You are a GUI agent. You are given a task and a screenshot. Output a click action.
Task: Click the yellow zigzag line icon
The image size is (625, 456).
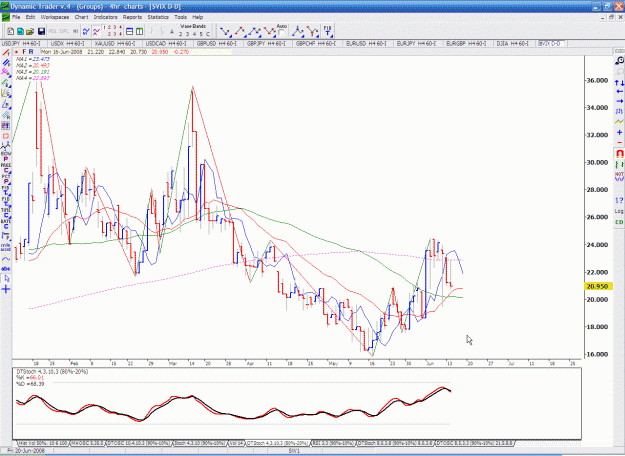(x=619, y=122)
